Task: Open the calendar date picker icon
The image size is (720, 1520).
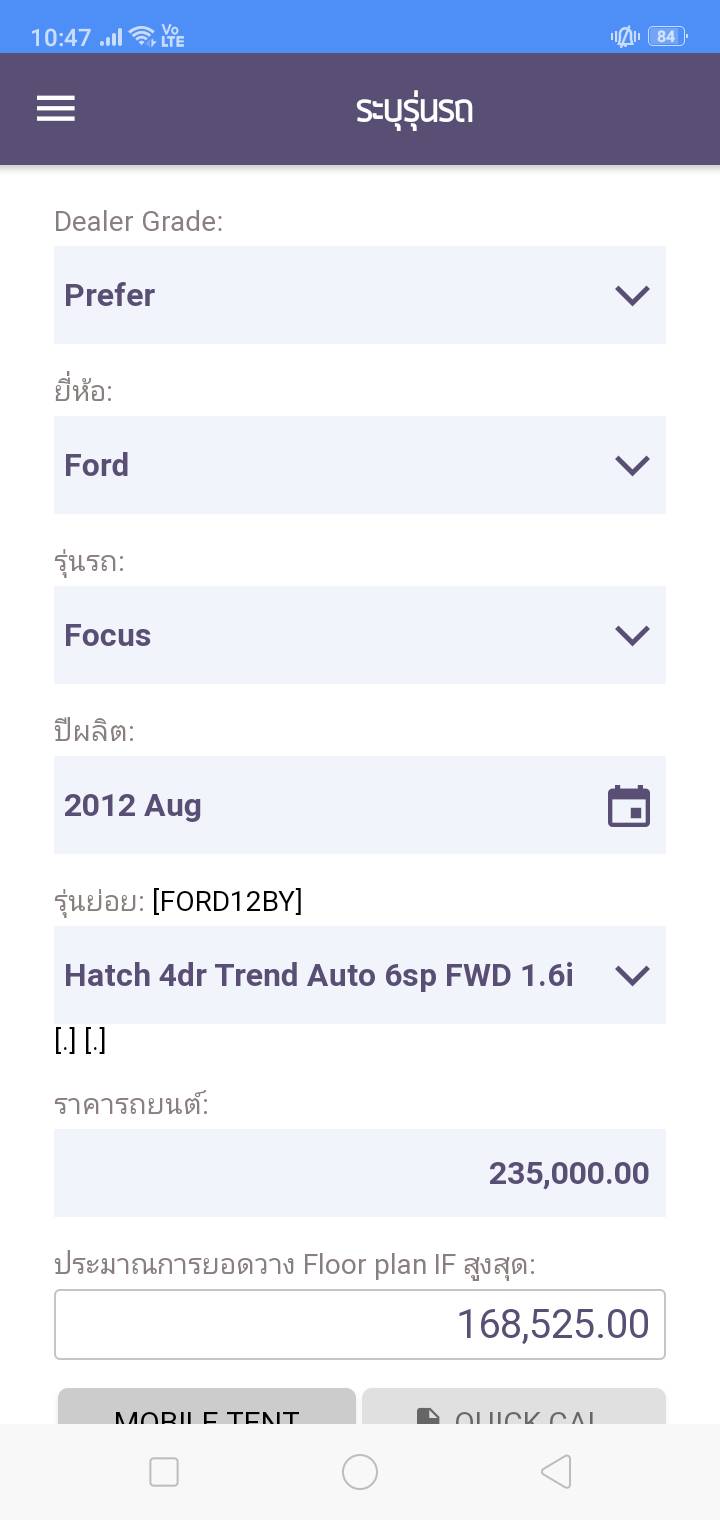Action: 629,806
